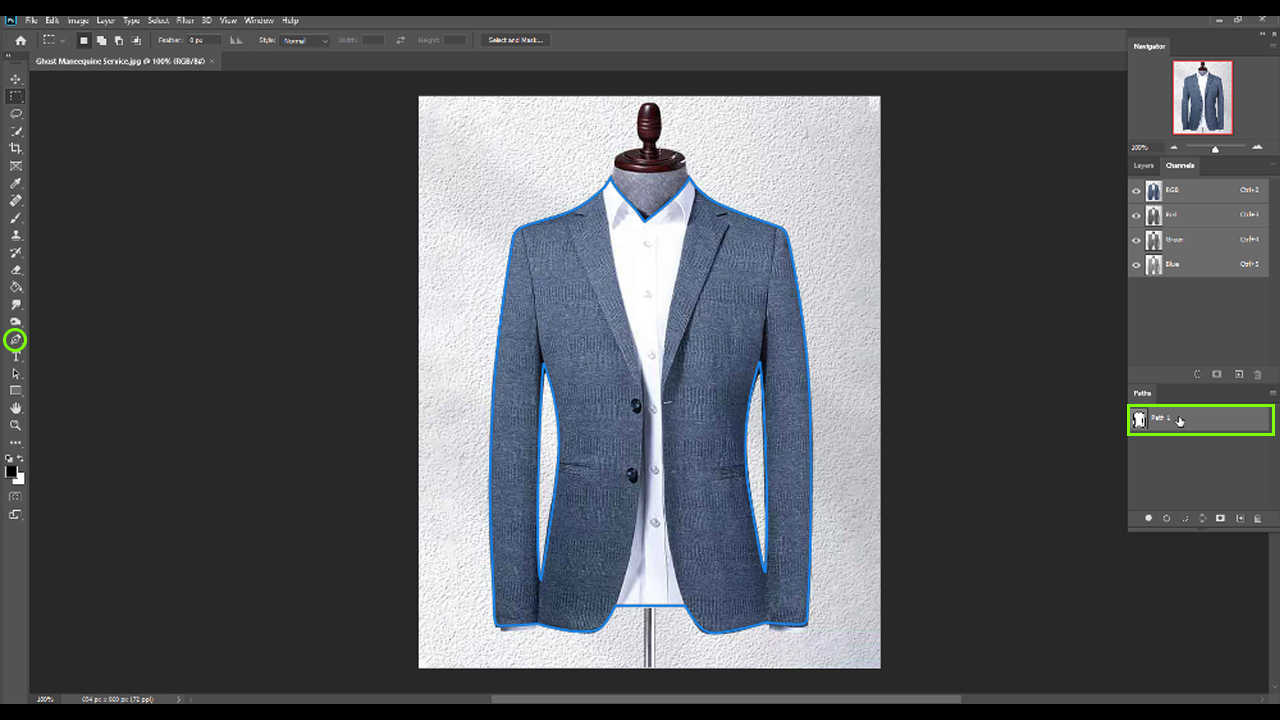Select the Move tool

point(15,79)
